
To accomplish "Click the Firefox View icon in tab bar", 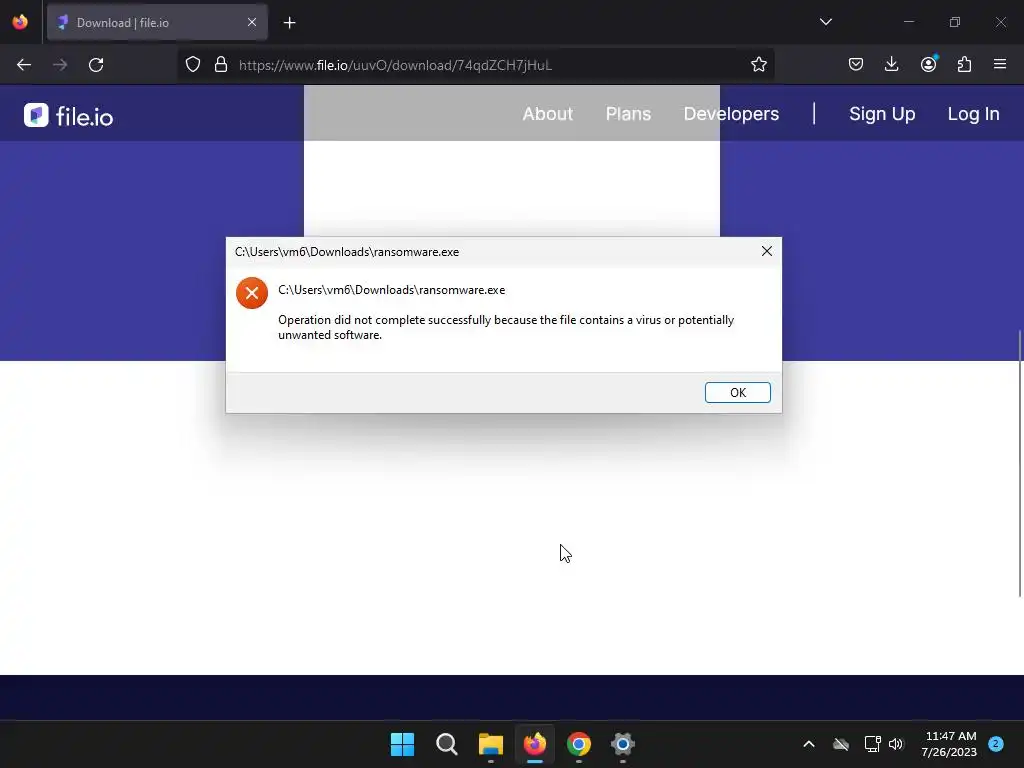I will pyautogui.click(x=20, y=22).
